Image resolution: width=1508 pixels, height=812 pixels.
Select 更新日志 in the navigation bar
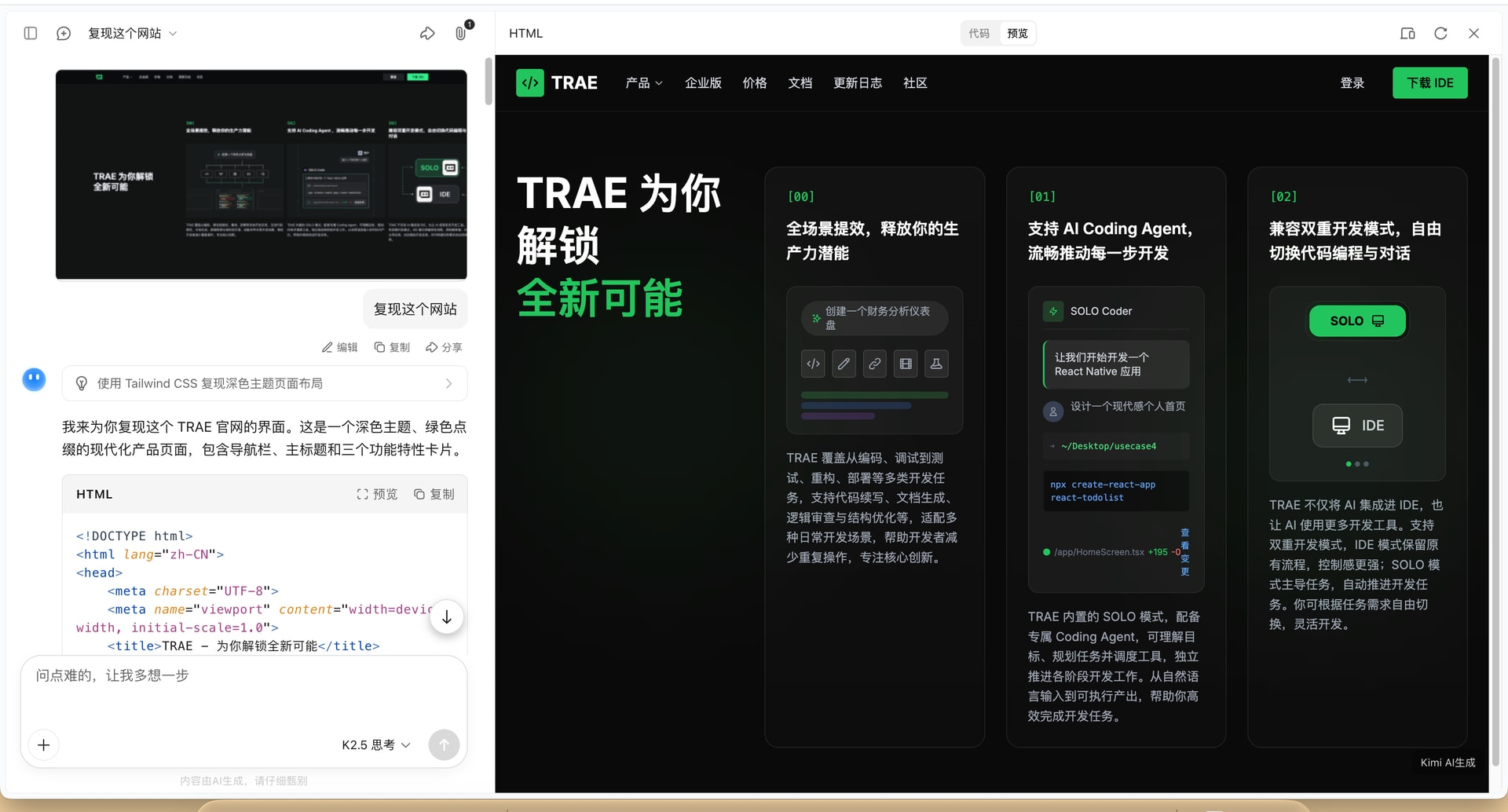[857, 82]
